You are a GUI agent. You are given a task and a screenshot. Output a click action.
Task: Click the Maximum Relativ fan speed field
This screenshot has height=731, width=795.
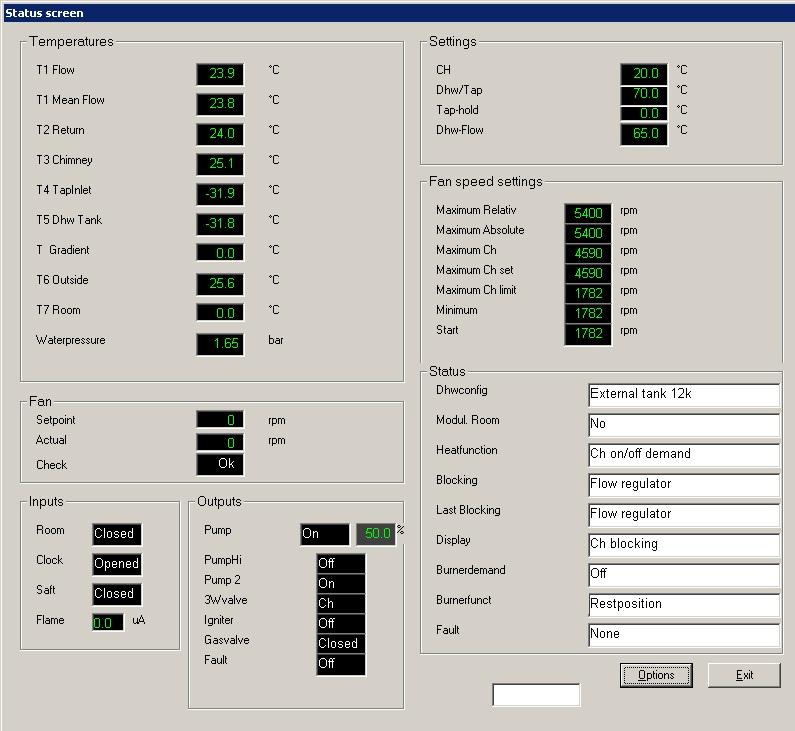tap(588, 214)
